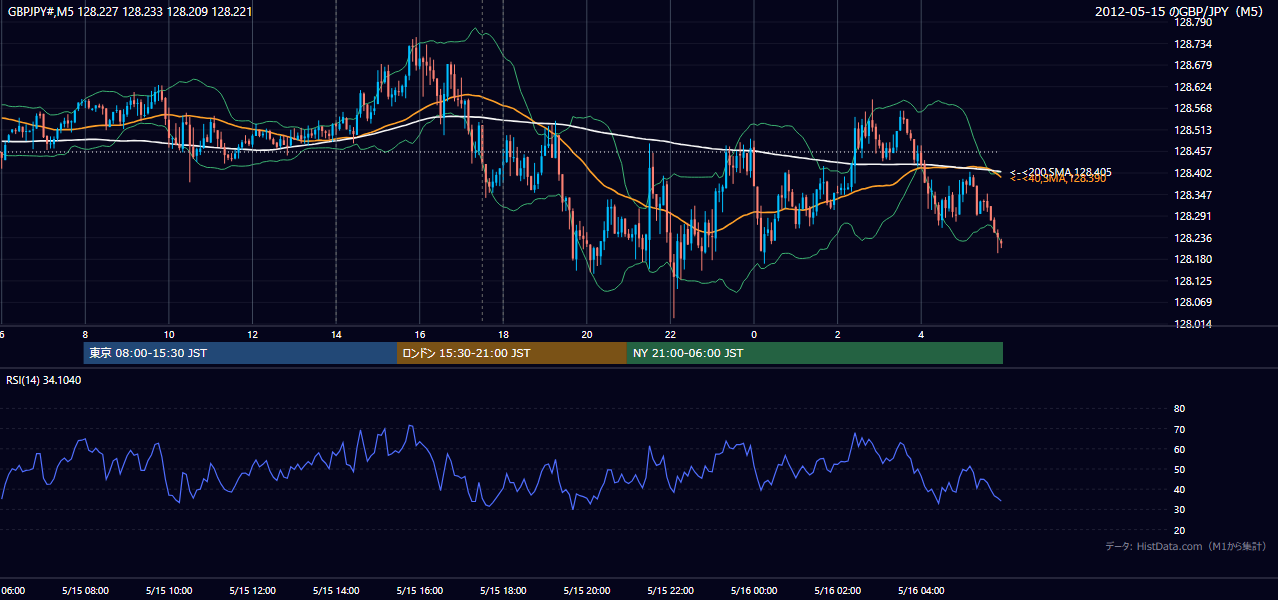1278x600 pixels.
Task: Select the NY 21:00-06:00 JST session bar
Action: point(815,353)
